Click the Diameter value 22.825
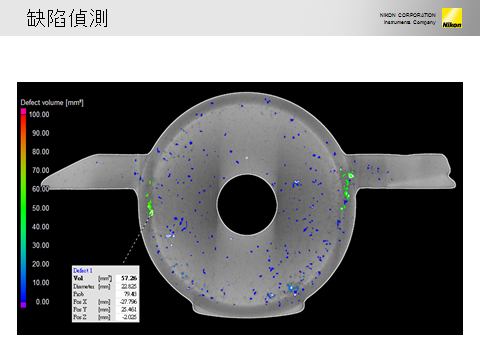This screenshot has height=360, width=480. click(129, 286)
